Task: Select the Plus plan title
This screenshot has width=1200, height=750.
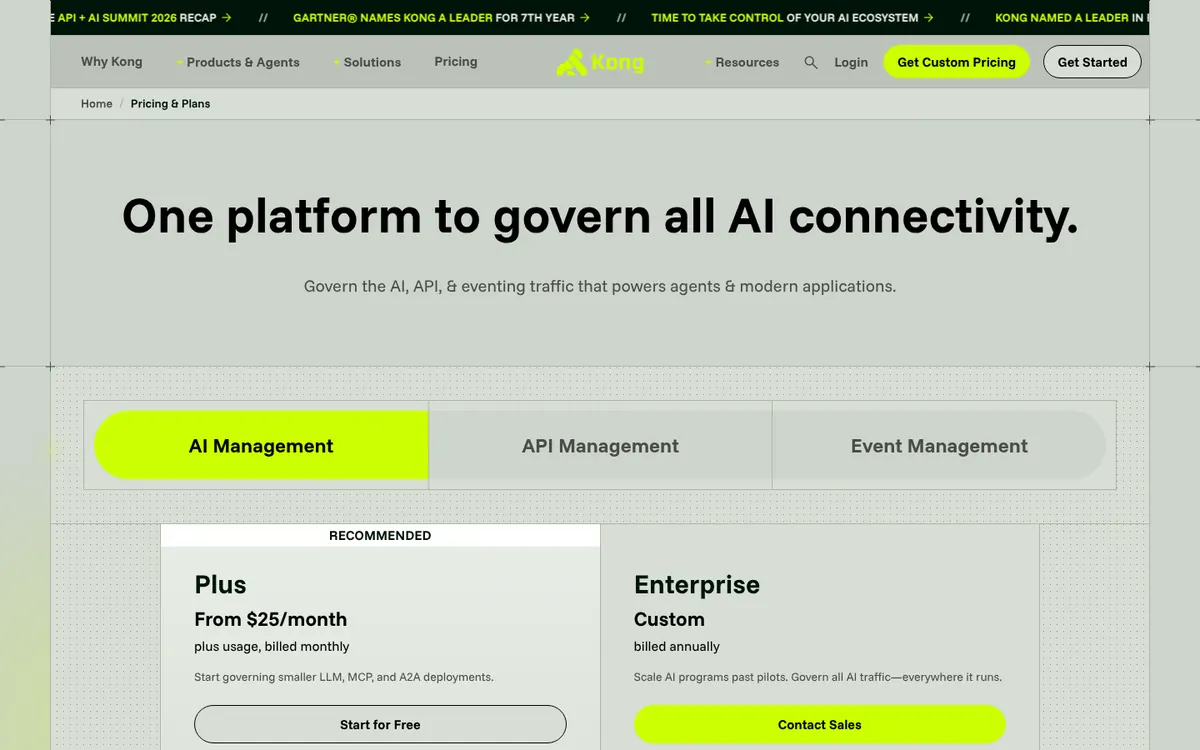Action: (x=220, y=585)
